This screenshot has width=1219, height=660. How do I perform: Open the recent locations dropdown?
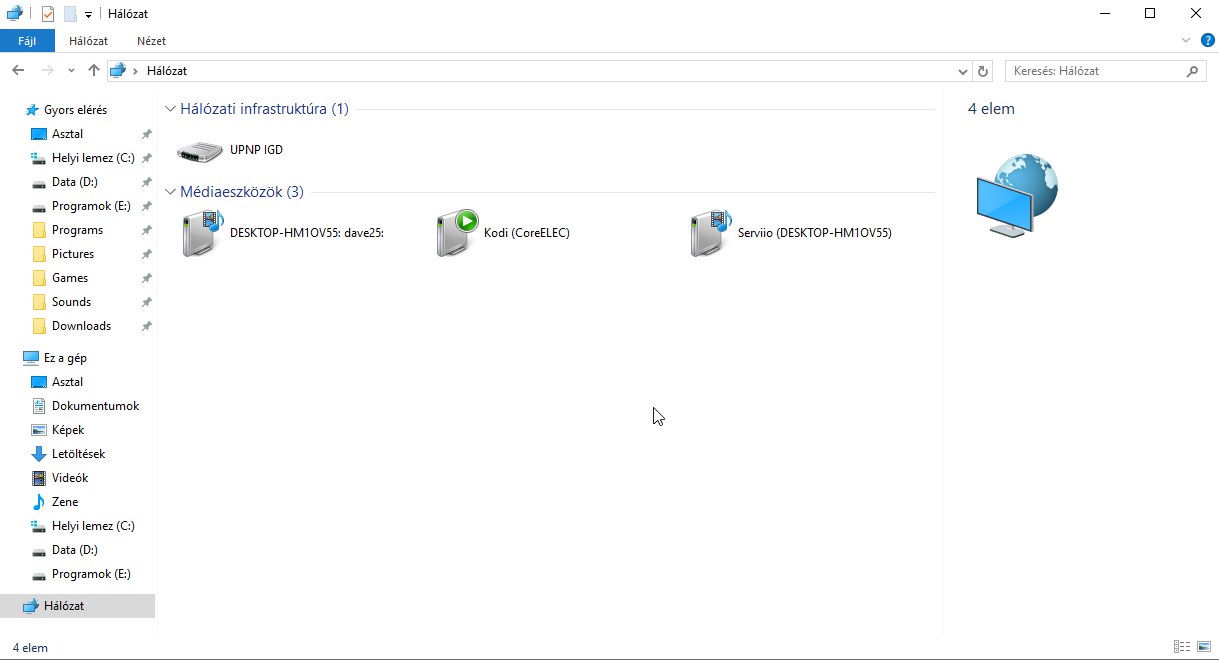point(71,71)
